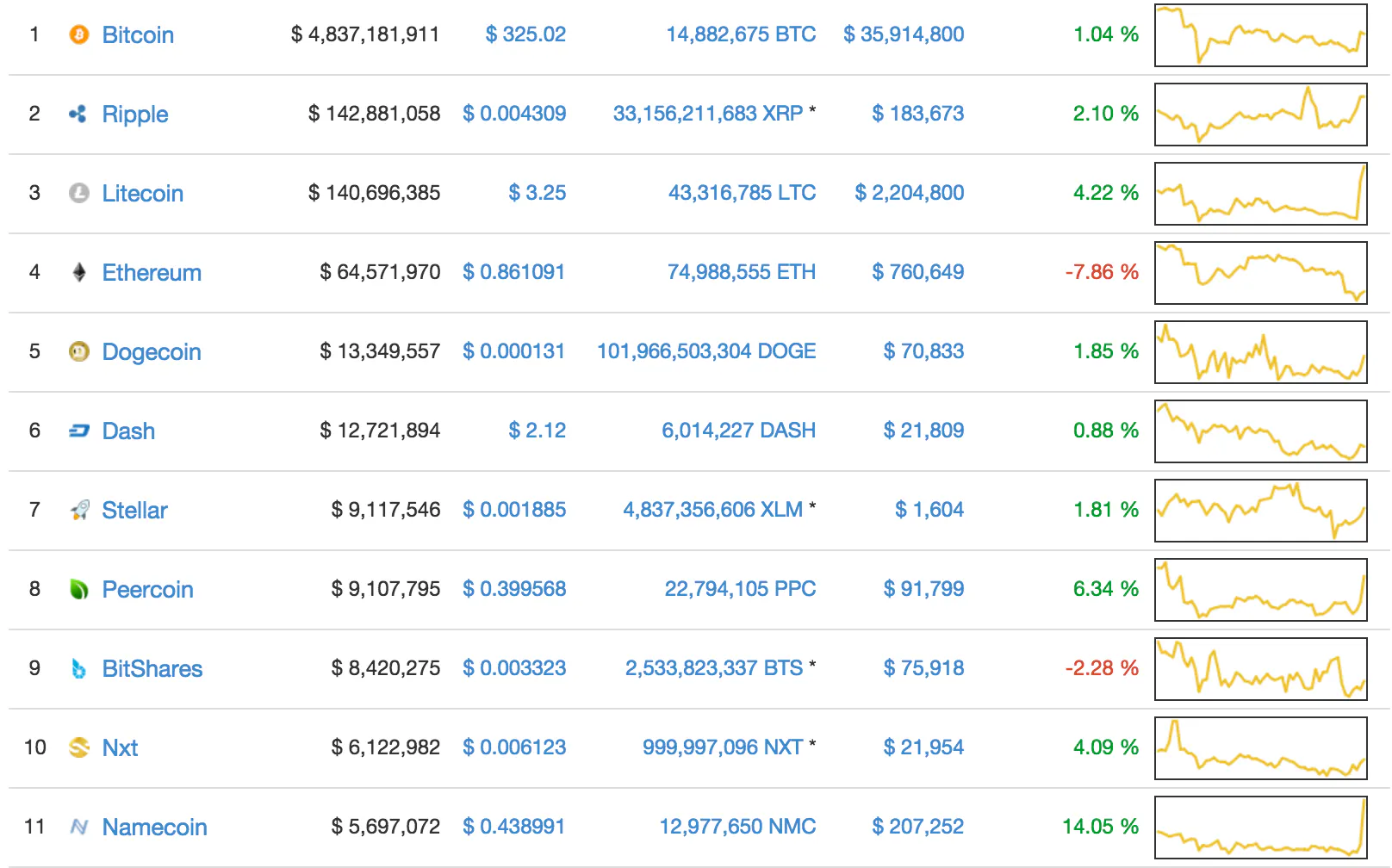Viewport: 1392px width, 868px height.
Task: View Litecoin 7-day price chart thumbnail
Action: coord(1261,194)
